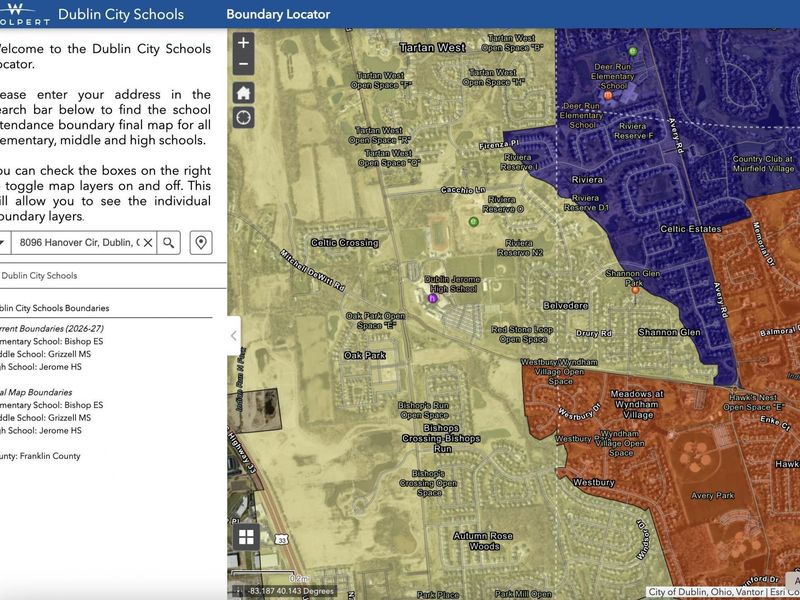
Task: Open the search source dropdown arrow
Action: pyautogui.click(x=4, y=242)
